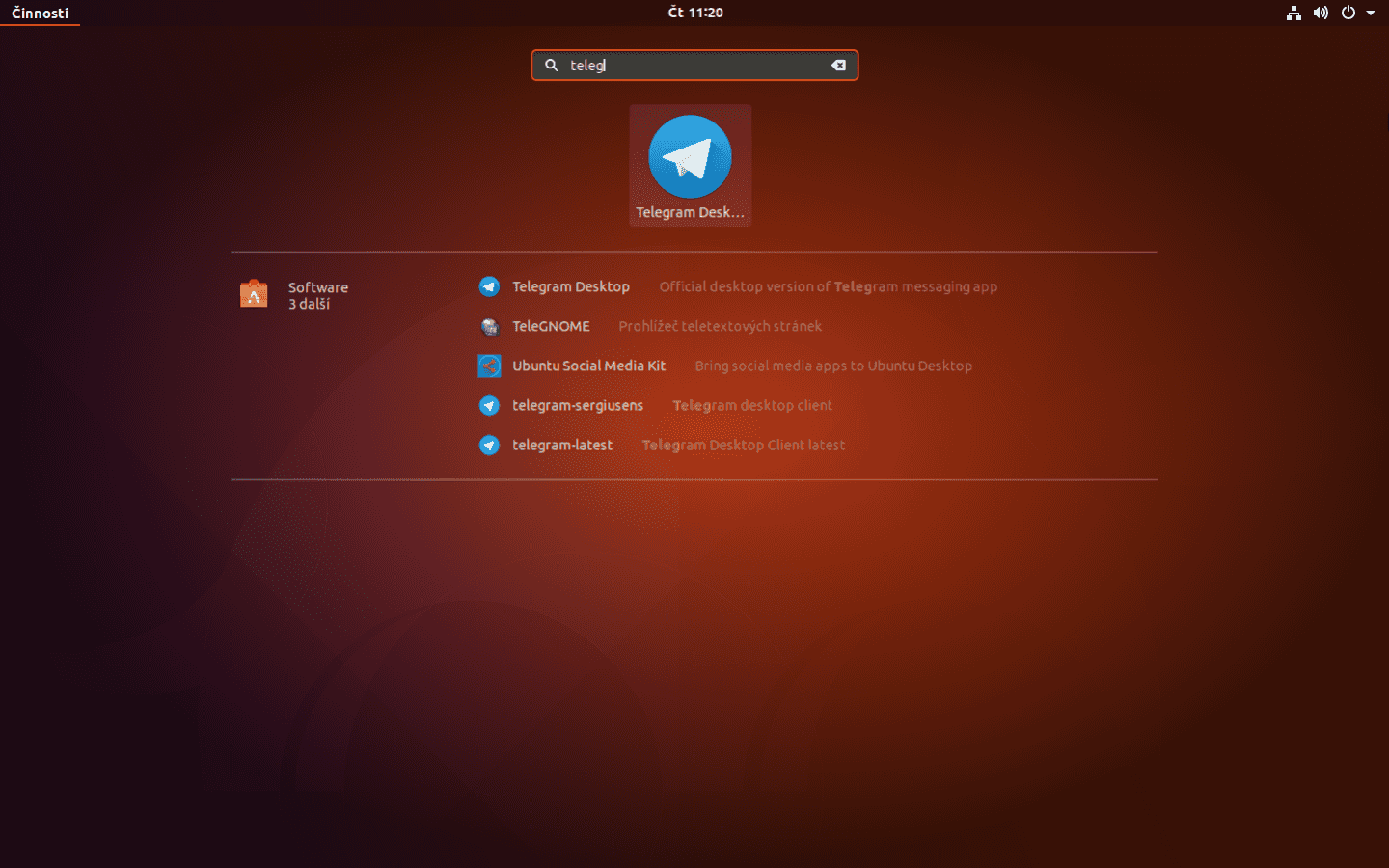Click the TeleGNOME globe icon
Screen dimensions: 1389x868
[x=489, y=326]
